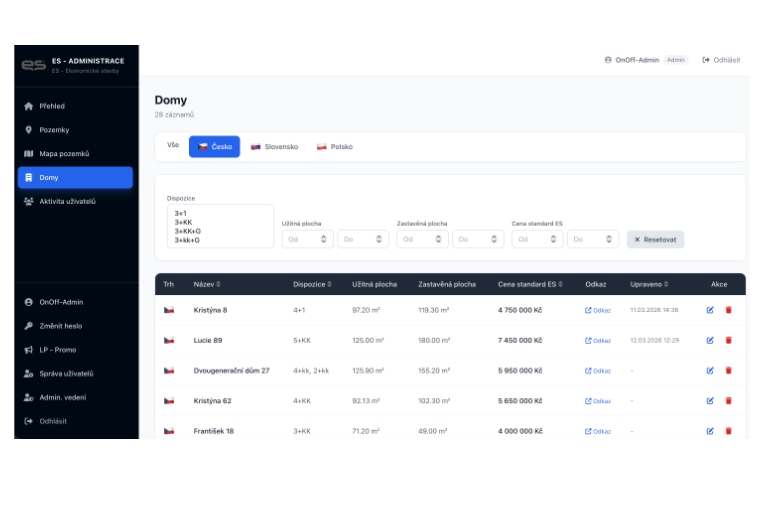
Task: Select 3+KK in the Dispozice list
Action: [x=183, y=222]
